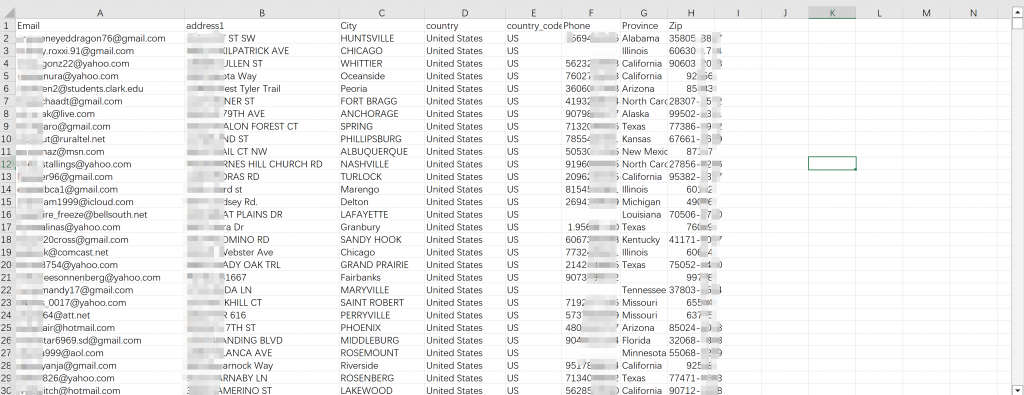The width and height of the screenshot is (1024, 395).
Task: Click the Email header cell
Action: 100,26
